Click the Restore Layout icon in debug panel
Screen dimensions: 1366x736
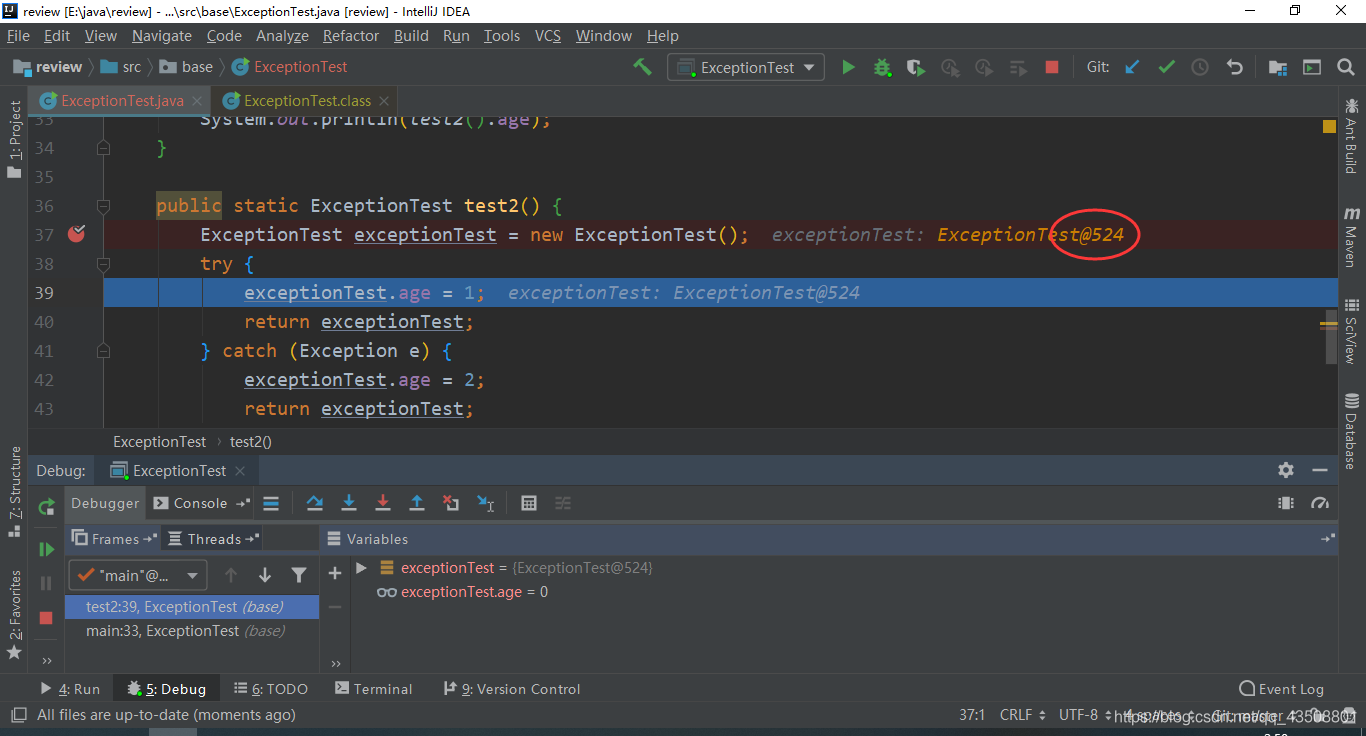pos(1286,503)
